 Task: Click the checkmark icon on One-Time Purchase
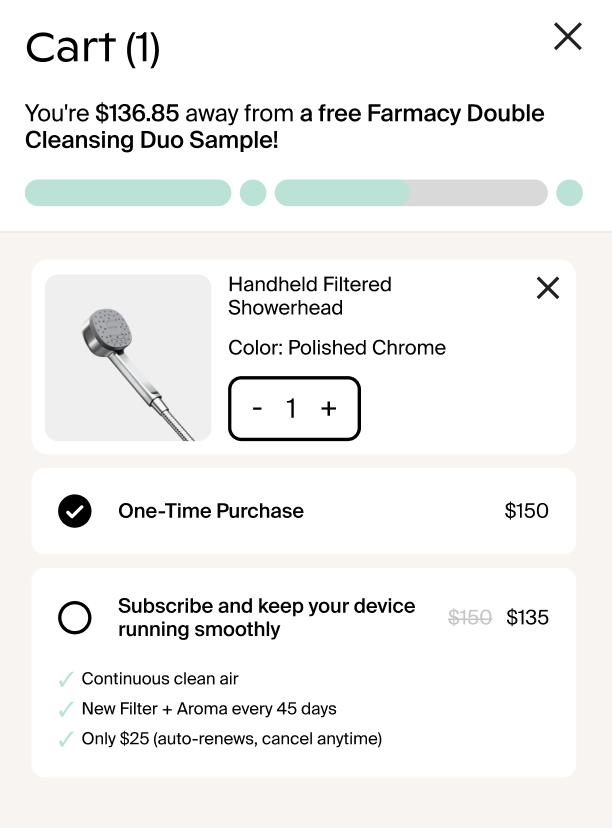pos(75,511)
